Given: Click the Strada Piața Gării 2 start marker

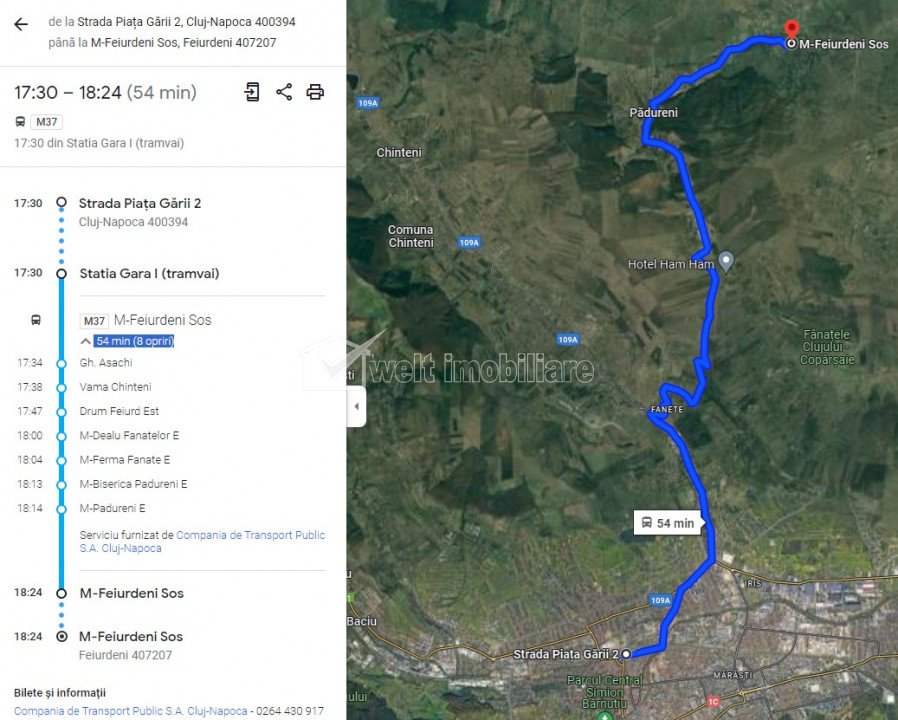Looking at the screenshot, I should tap(626, 654).
